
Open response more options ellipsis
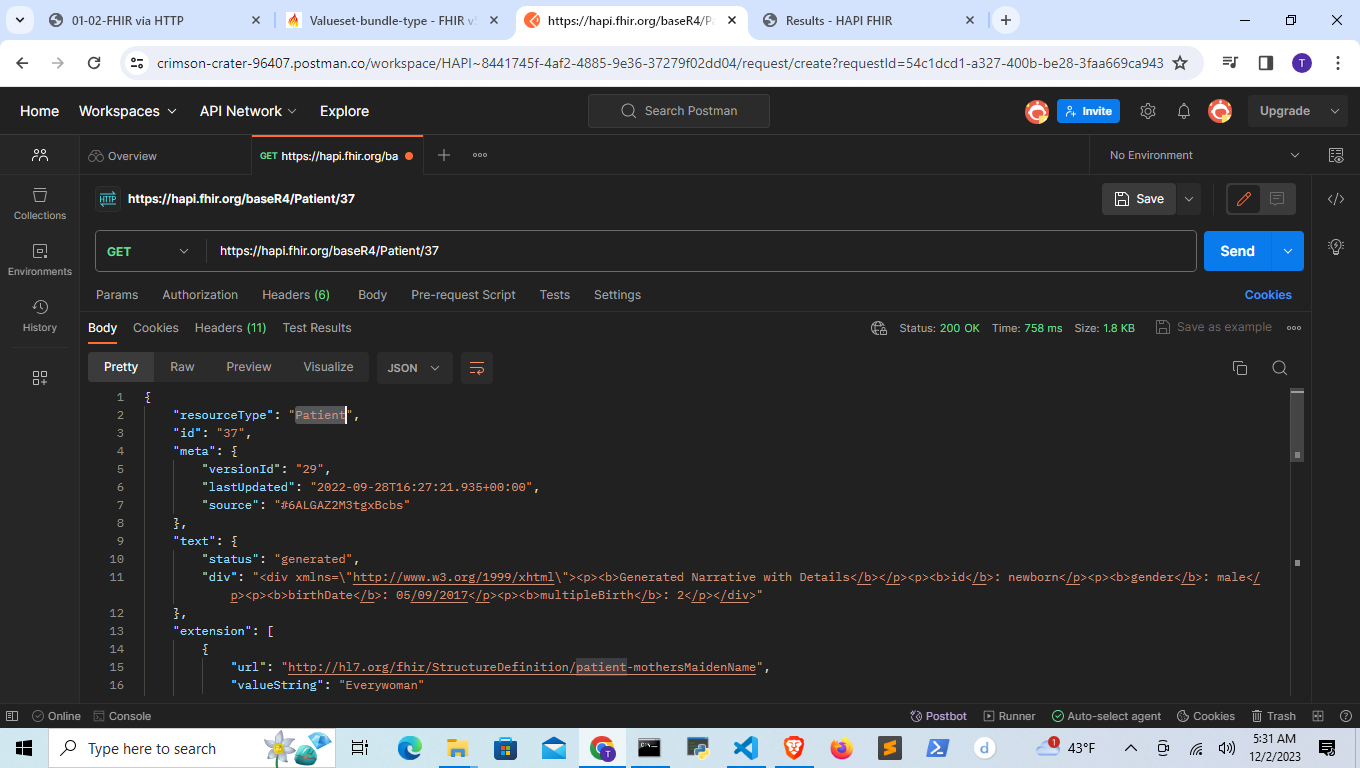point(1294,328)
